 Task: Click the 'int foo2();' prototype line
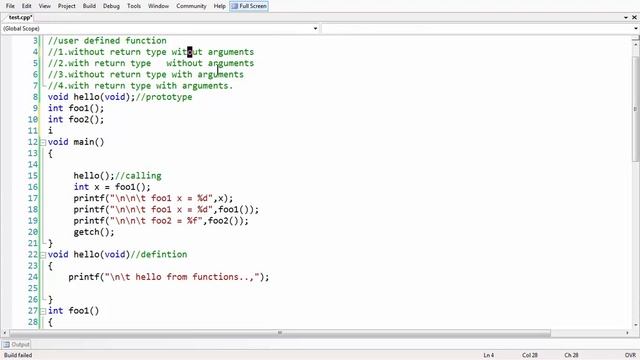[x=76, y=119]
